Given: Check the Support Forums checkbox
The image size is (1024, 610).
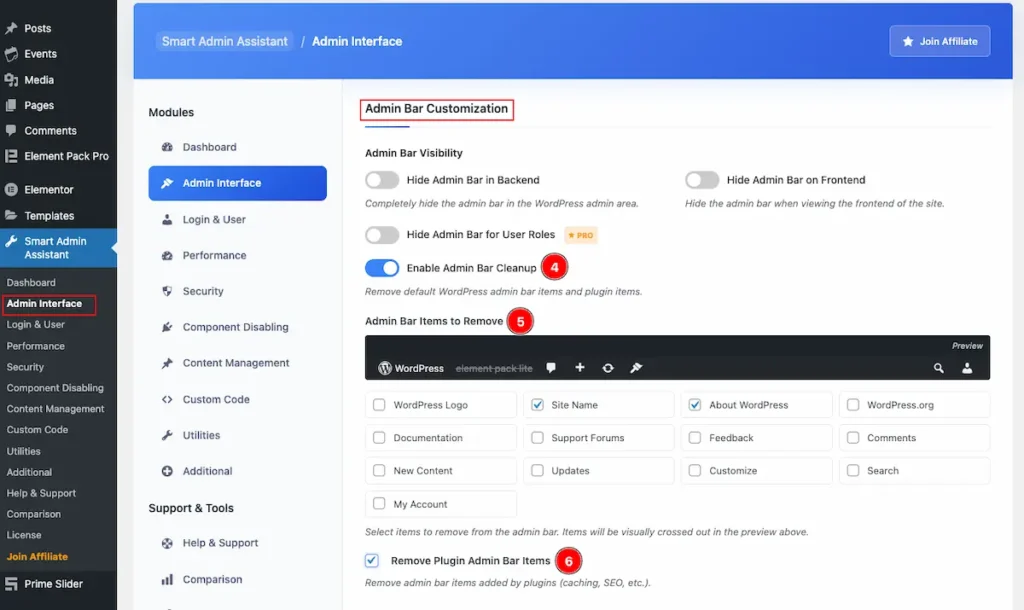Looking at the screenshot, I should coord(537,438).
